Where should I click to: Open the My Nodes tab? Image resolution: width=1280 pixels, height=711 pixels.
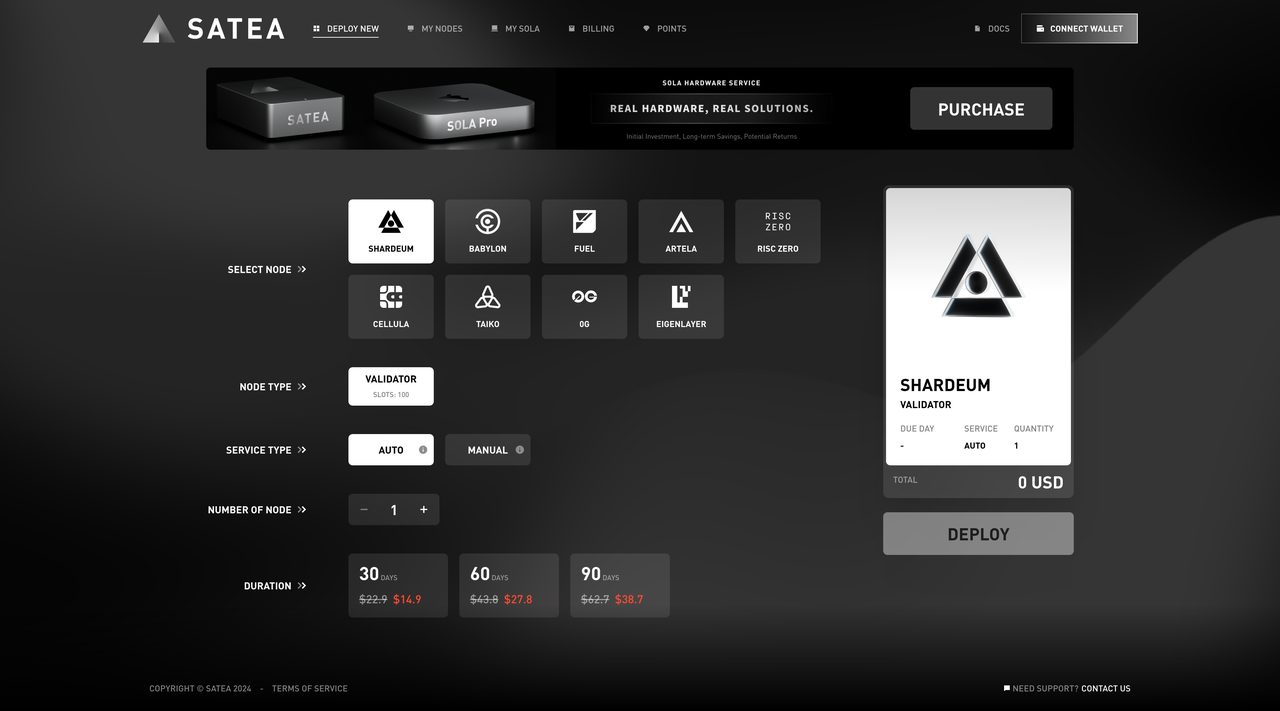(435, 29)
